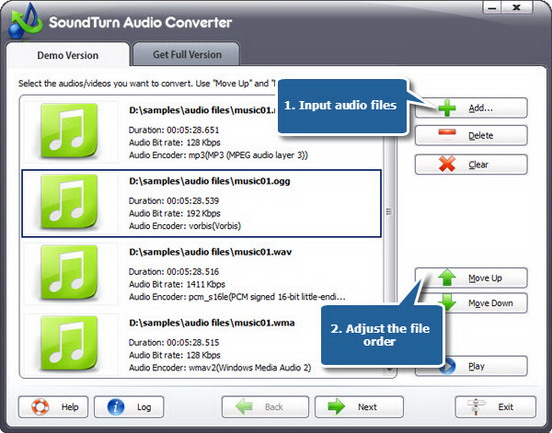Click 'Audio Bit rate: 1411 Kbps' text
The height and width of the screenshot is (433, 552).
pos(177,284)
